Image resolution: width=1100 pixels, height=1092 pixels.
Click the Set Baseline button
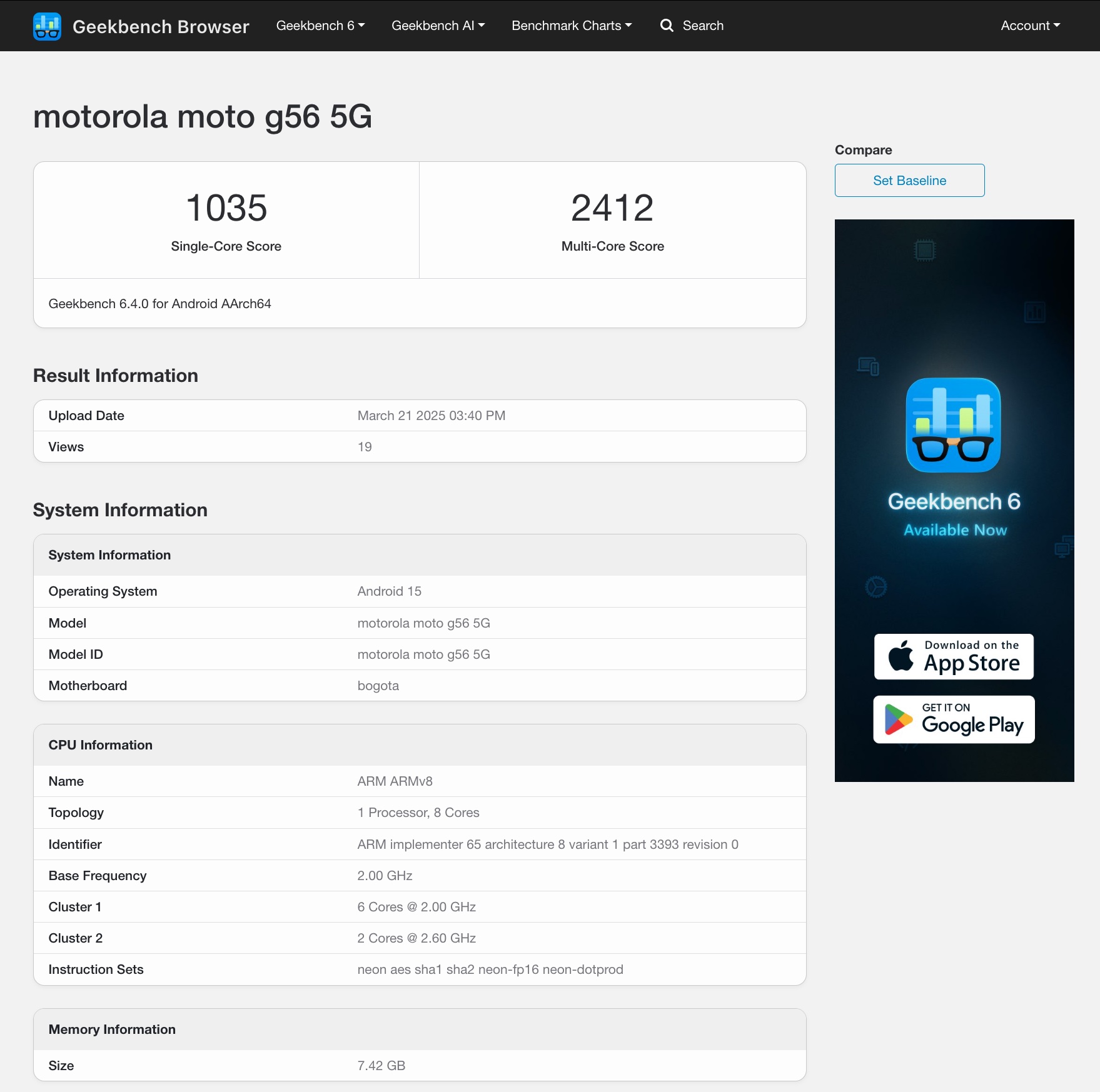pos(909,181)
